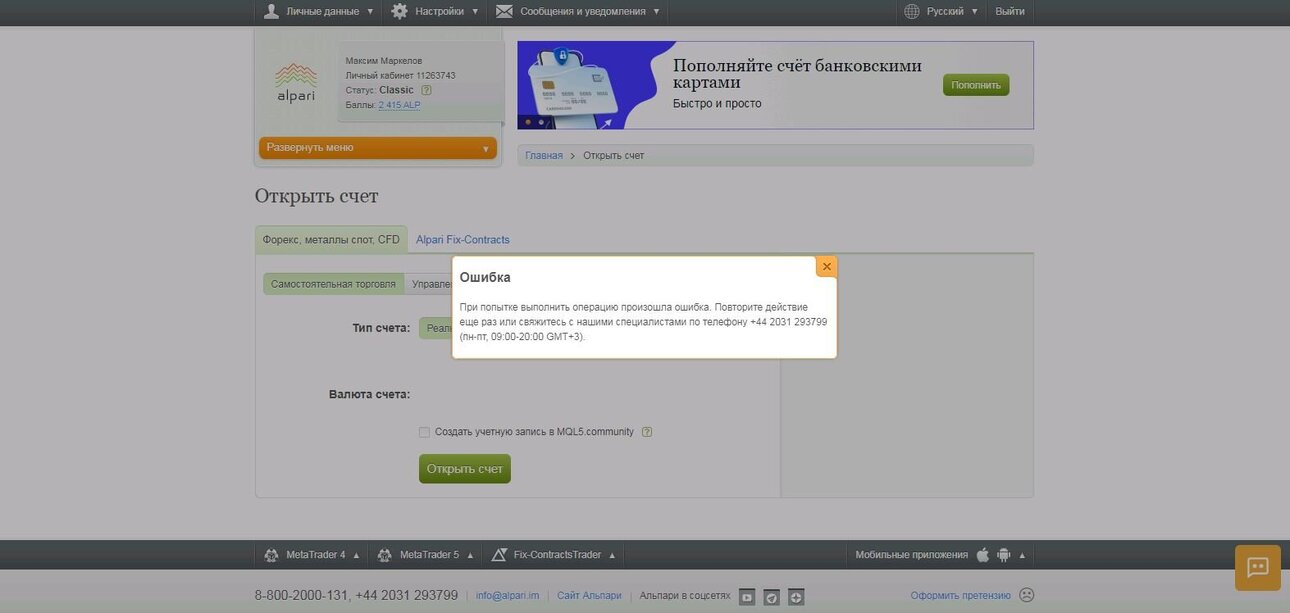Select the Самостоятельная торговля tab
1290x613 pixels.
click(x=333, y=284)
